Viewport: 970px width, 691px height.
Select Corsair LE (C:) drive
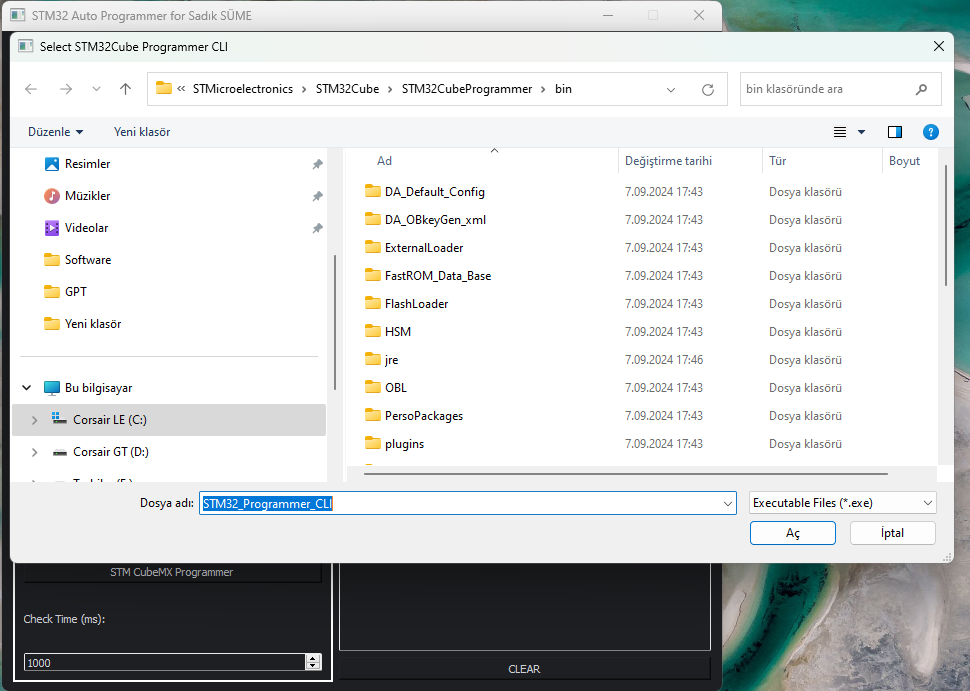[109, 420]
